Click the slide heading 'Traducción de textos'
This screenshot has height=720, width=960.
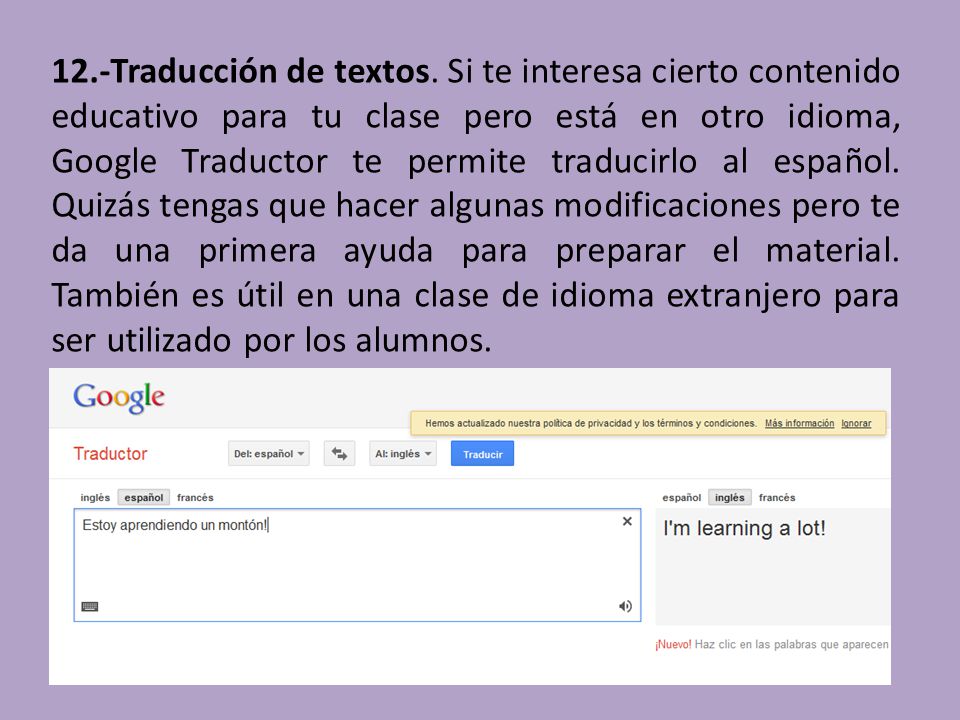click(x=271, y=71)
